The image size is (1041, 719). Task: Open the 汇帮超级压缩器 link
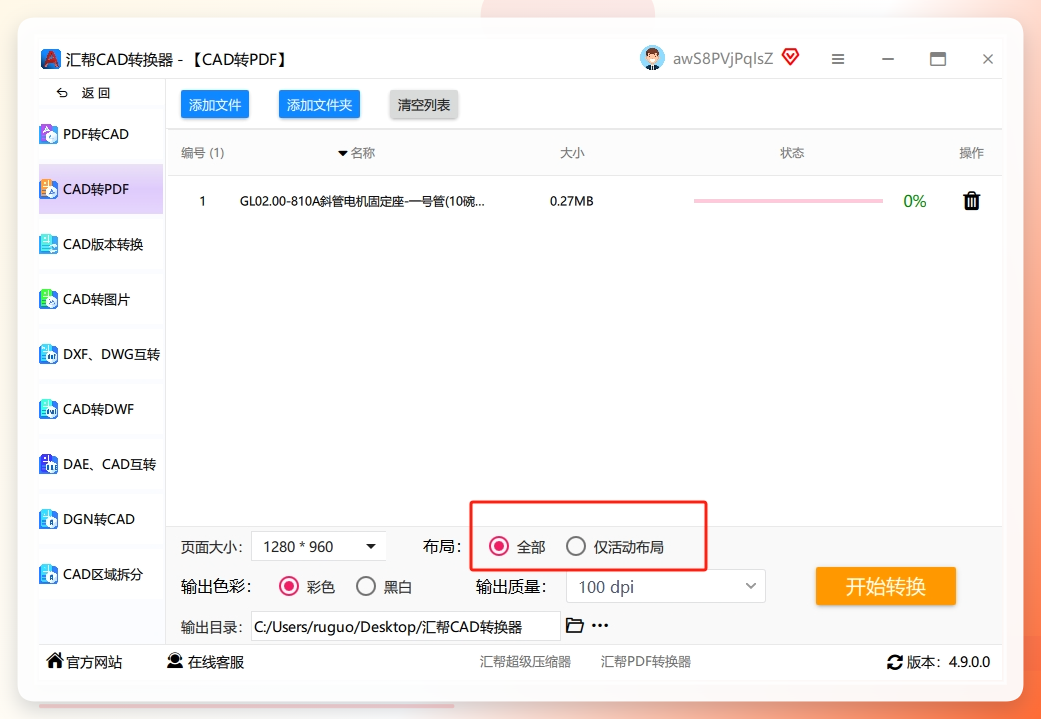coord(526,662)
